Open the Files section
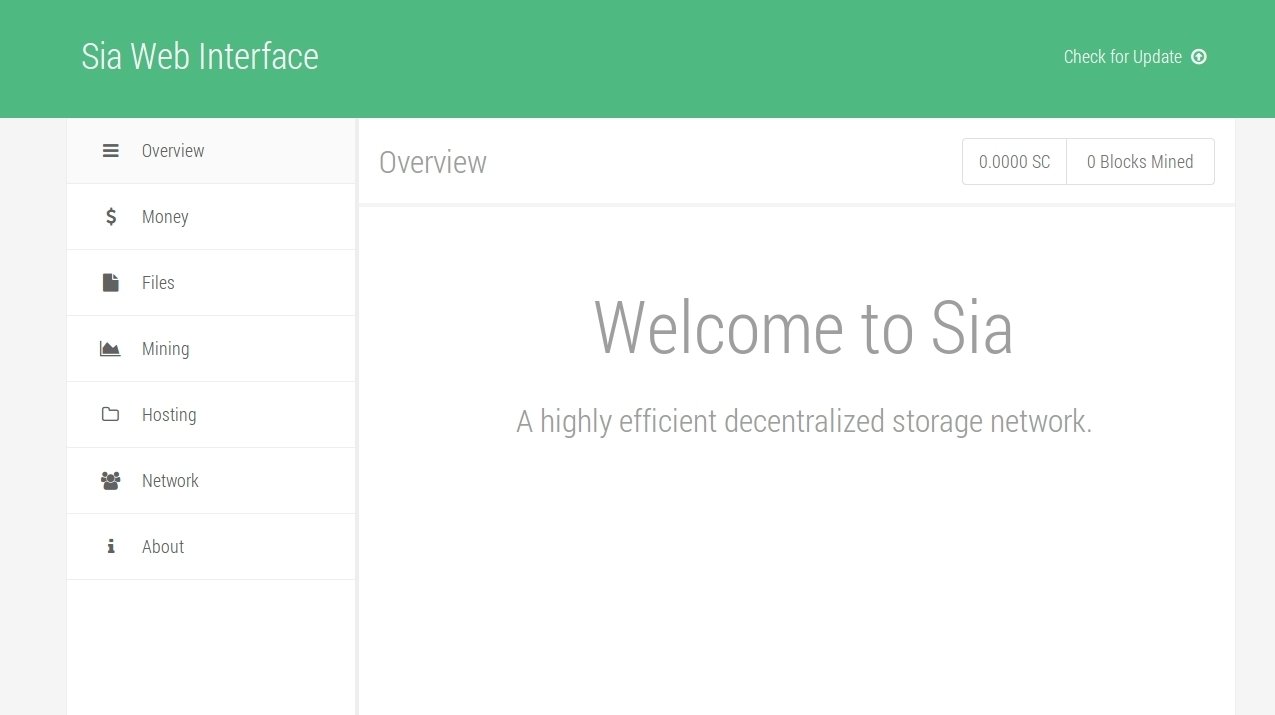1275x715 pixels. [211, 283]
